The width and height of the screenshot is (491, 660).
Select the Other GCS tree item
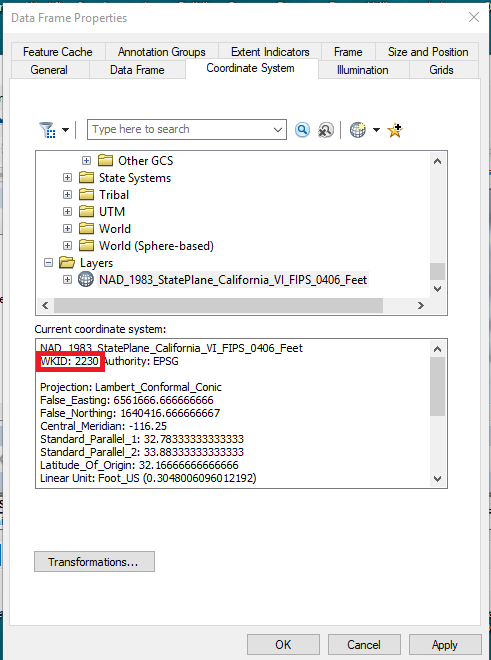145,161
